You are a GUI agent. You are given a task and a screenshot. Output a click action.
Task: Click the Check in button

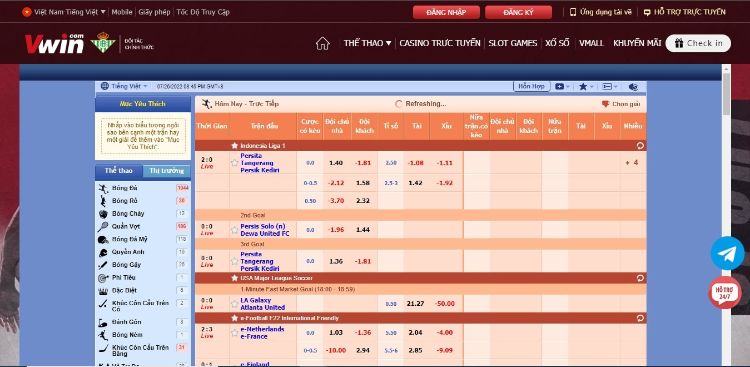pos(698,43)
